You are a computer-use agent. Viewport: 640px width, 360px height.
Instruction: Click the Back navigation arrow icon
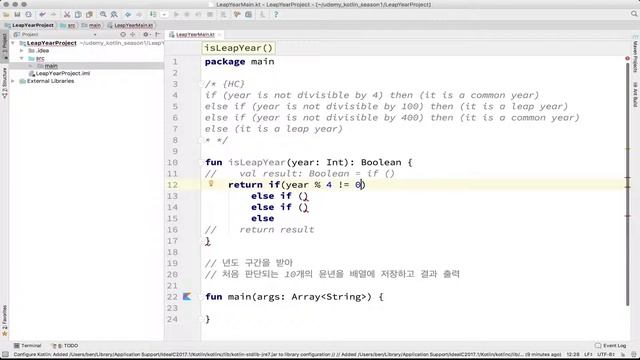[128, 15]
